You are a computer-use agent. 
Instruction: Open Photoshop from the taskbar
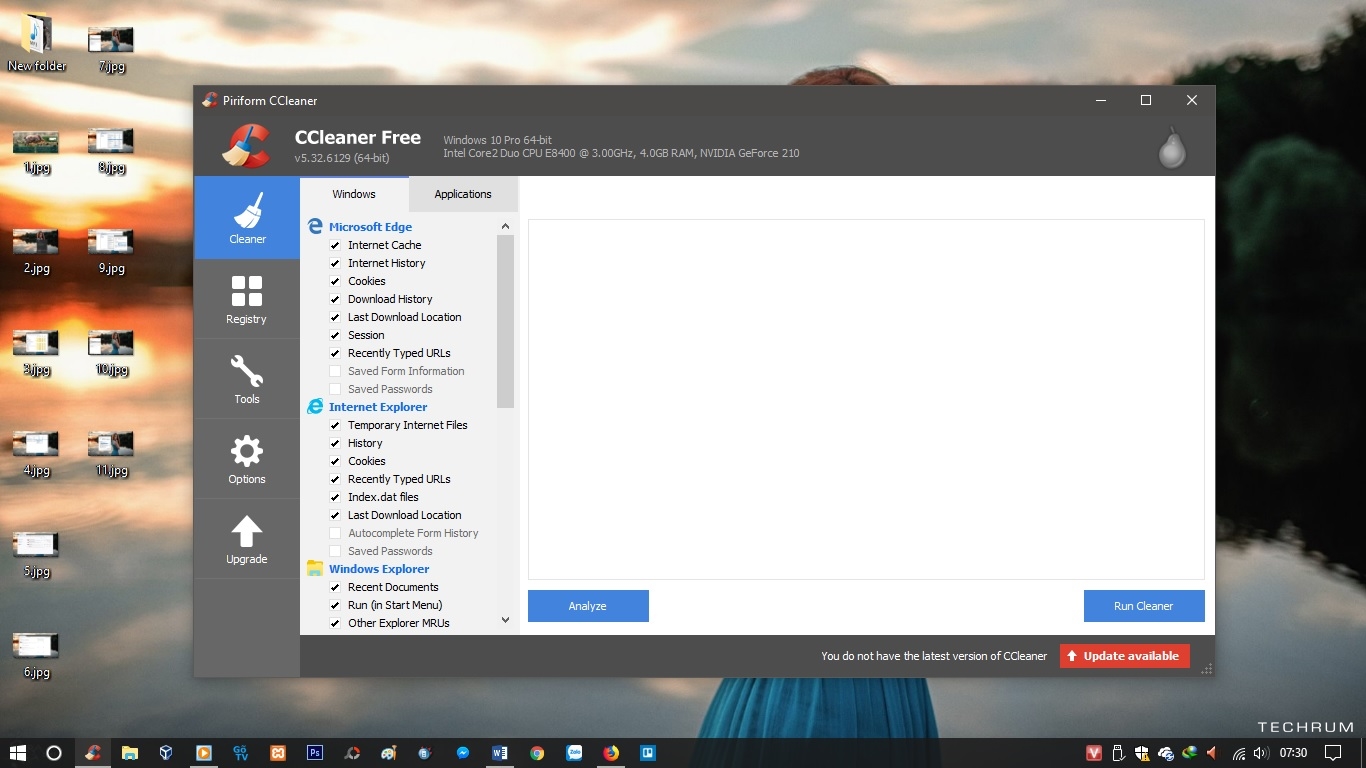(315, 753)
